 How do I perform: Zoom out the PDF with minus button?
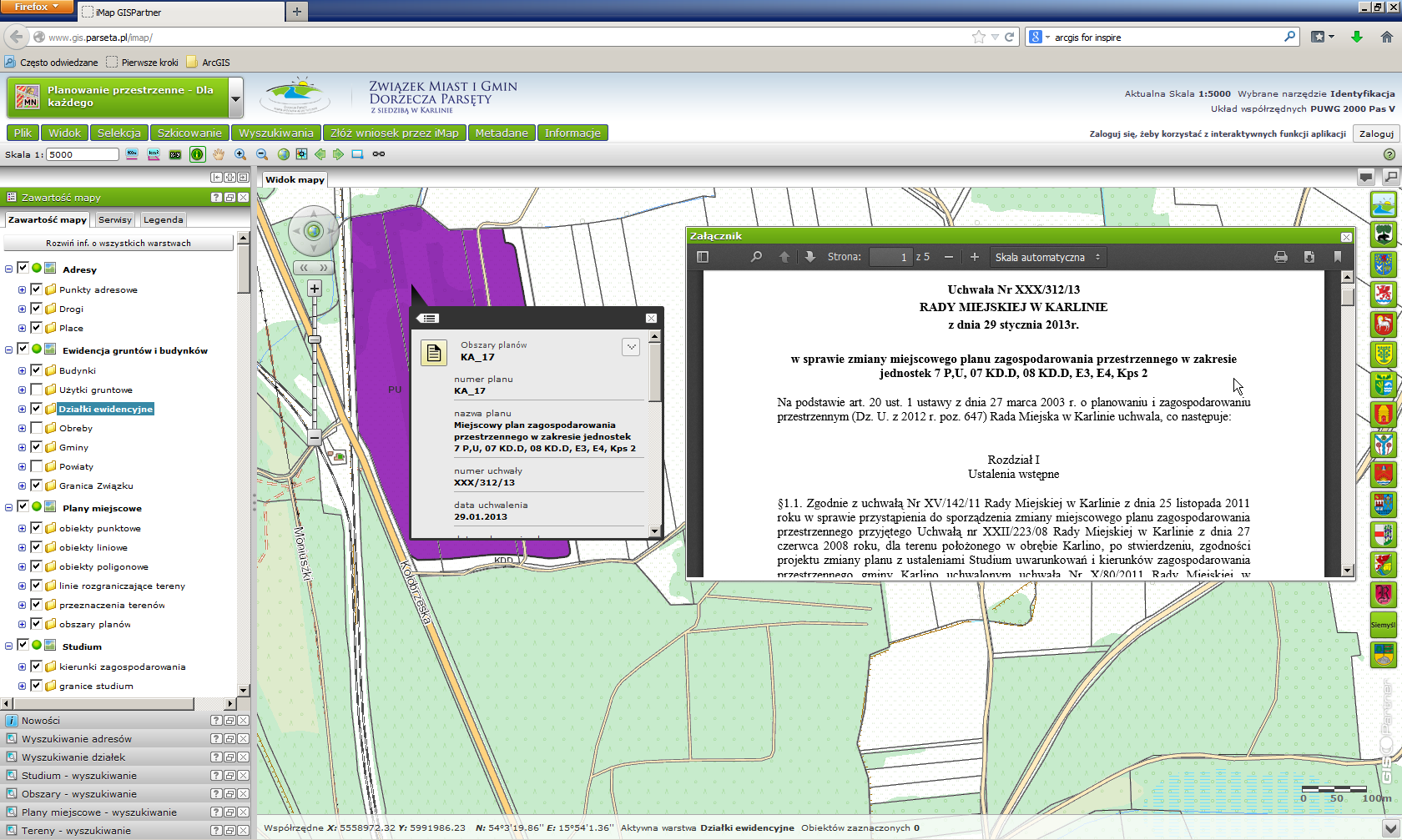pyautogui.click(x=949, y=257)
